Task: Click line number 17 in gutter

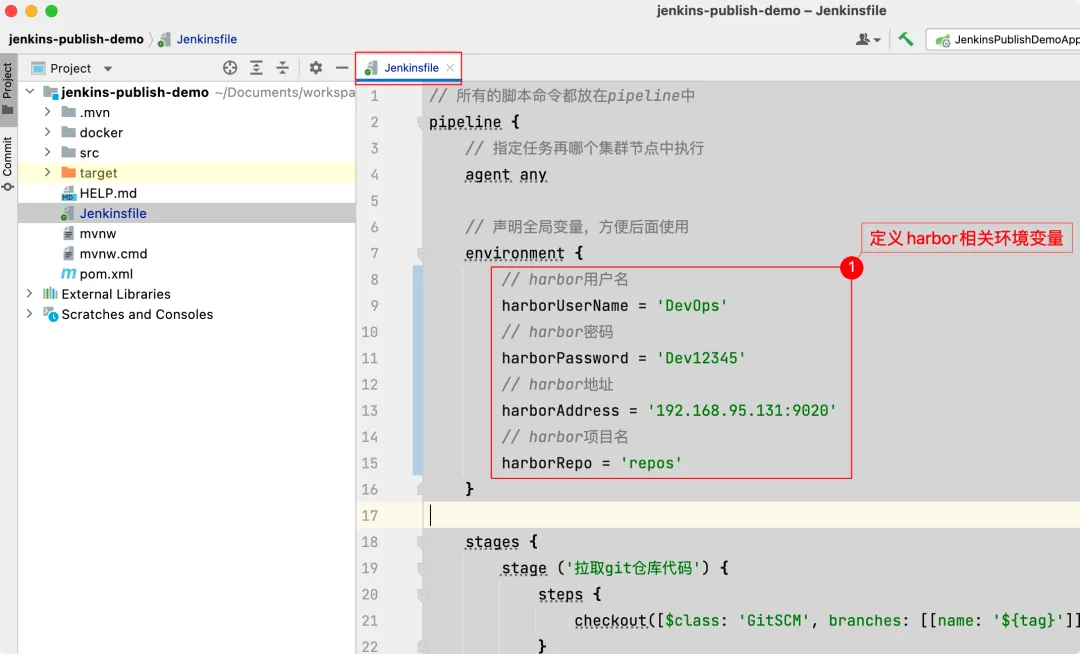Action: [x=370, y=515]
